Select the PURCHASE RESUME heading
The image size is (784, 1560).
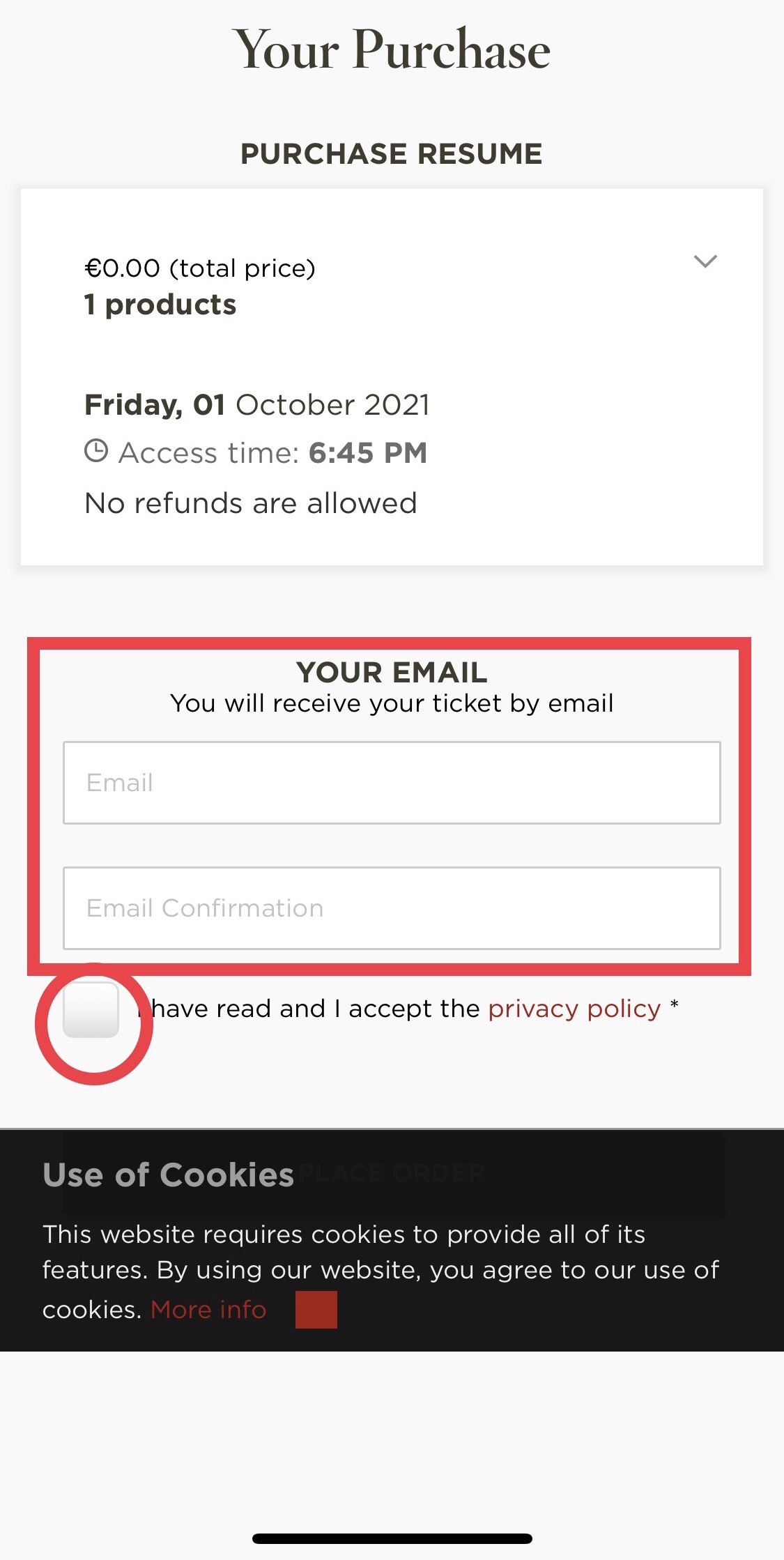pyautogui.click(x=392, y=153)
